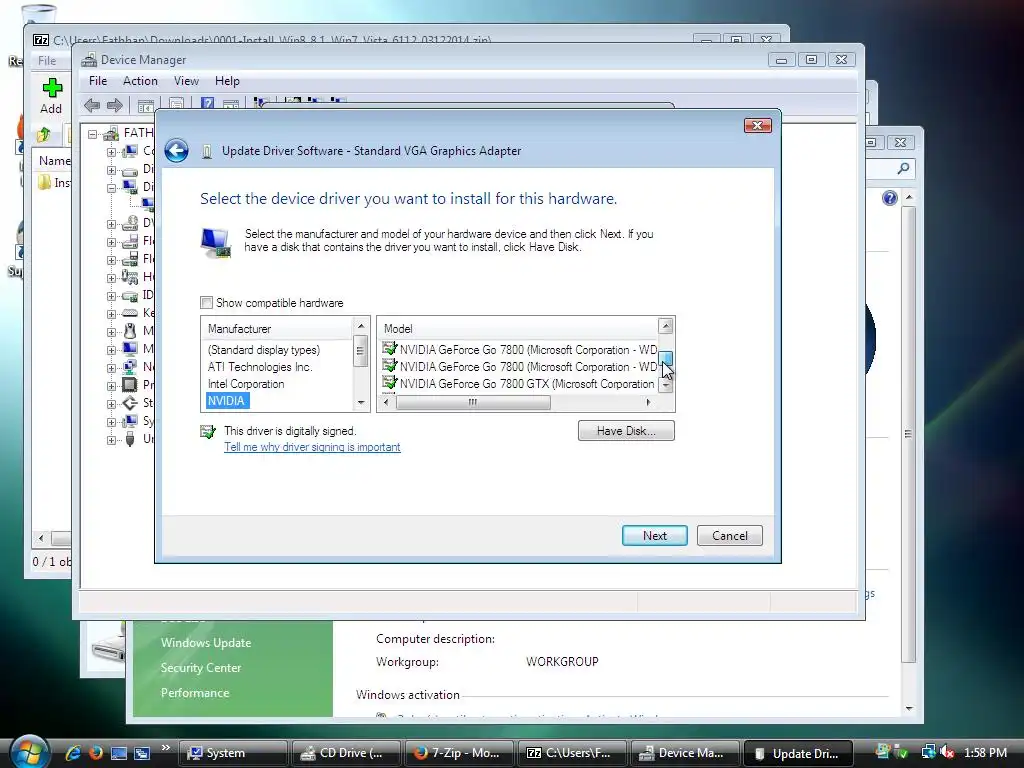
Task: Click the Switch between windows Quick Launch icon
Action: pos(142,753)
